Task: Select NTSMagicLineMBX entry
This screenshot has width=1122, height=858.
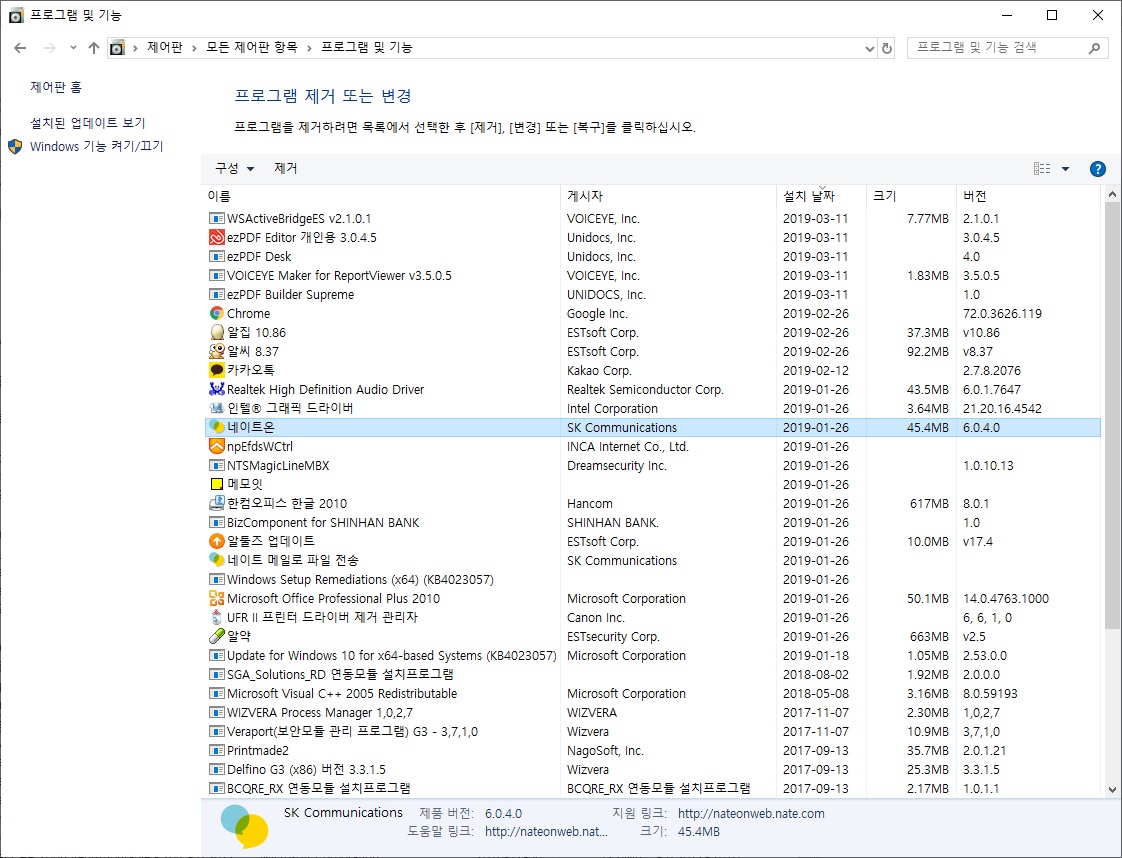Action: 653,466
